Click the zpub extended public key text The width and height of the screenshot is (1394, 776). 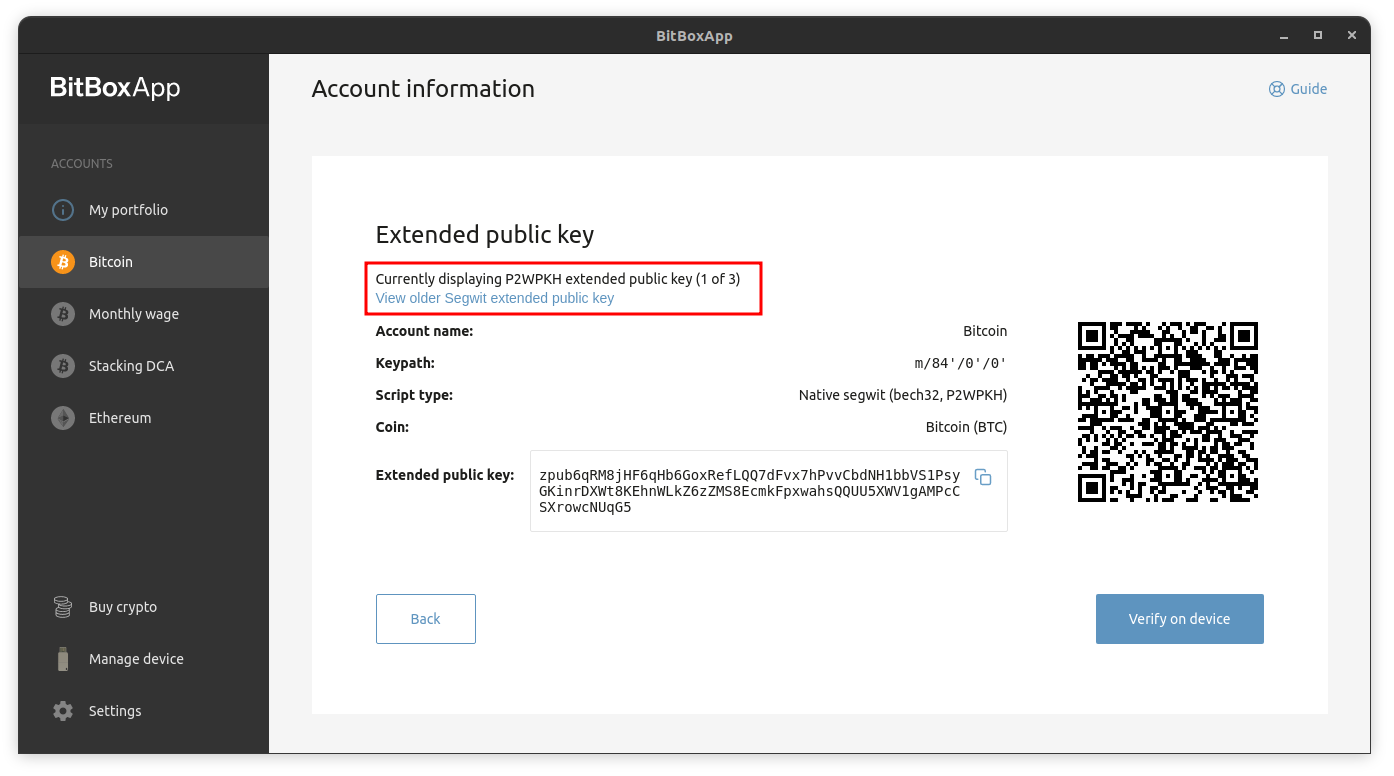click(x=749, y=491)
